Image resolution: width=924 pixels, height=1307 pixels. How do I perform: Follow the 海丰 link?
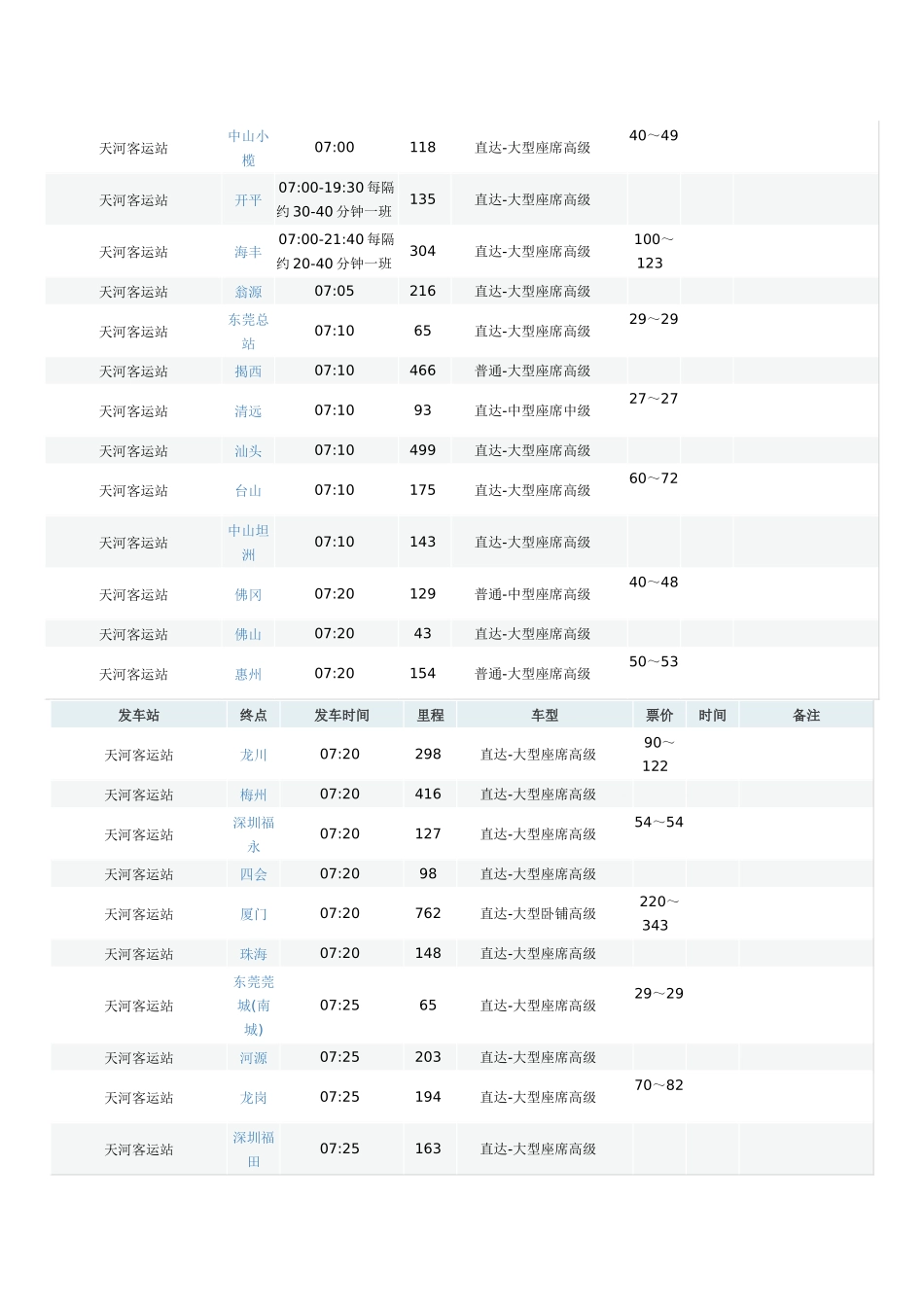[x=248, y=252]
